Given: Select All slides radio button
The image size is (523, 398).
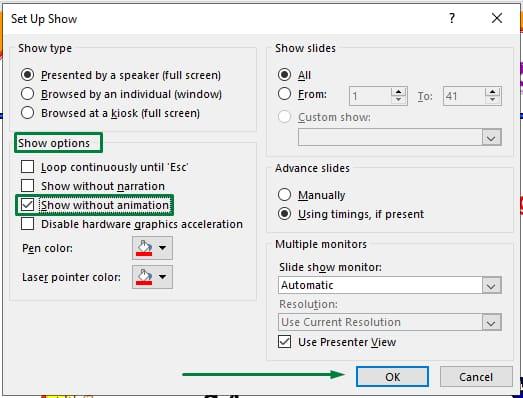Looking at the screenshot, I should pos(284,75).
